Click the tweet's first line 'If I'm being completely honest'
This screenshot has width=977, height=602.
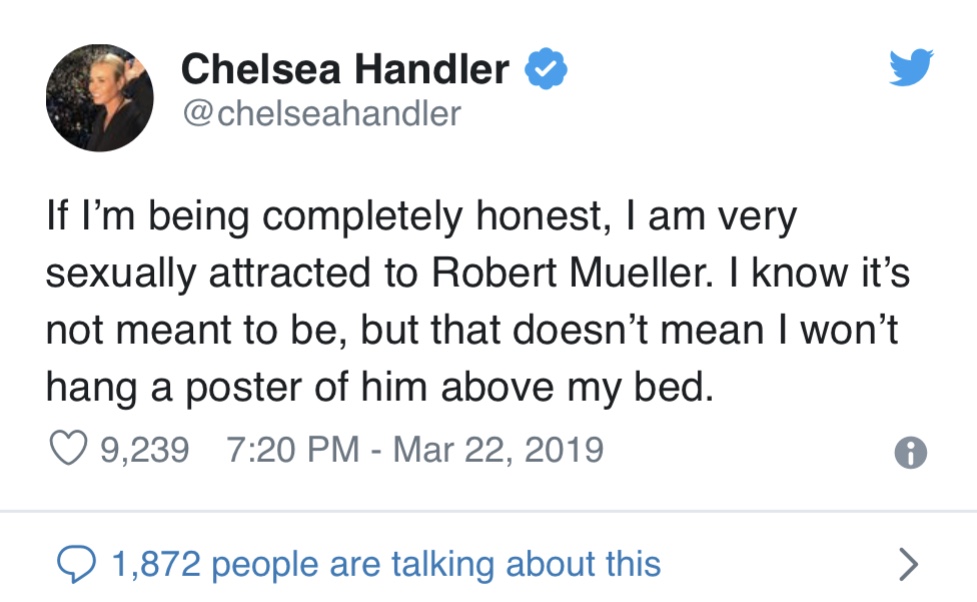click(x=325, y=217)
